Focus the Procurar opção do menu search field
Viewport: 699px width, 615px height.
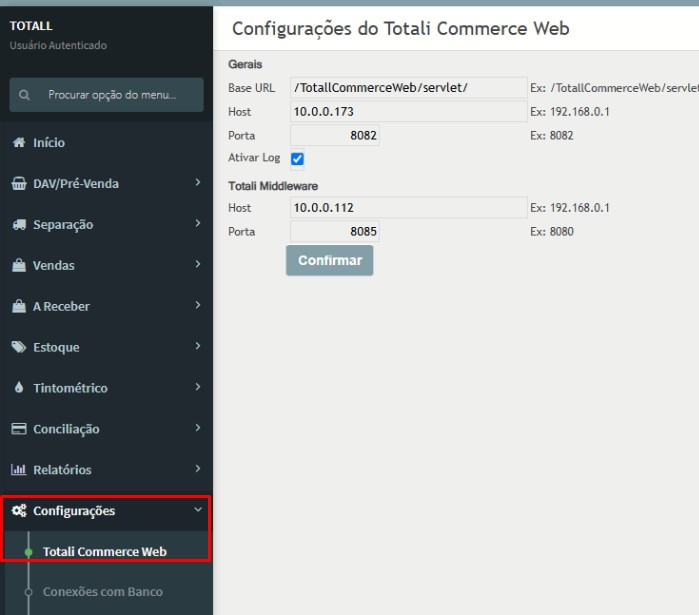coord(107,95)
